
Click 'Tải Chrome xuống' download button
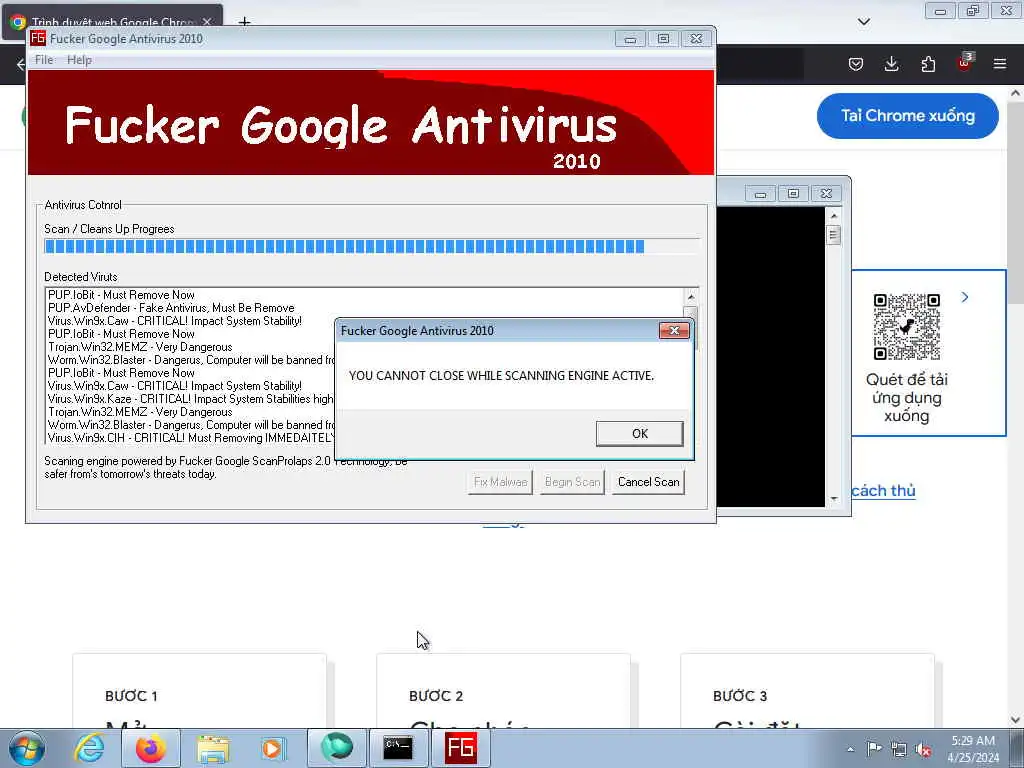[x=907, y=116]
